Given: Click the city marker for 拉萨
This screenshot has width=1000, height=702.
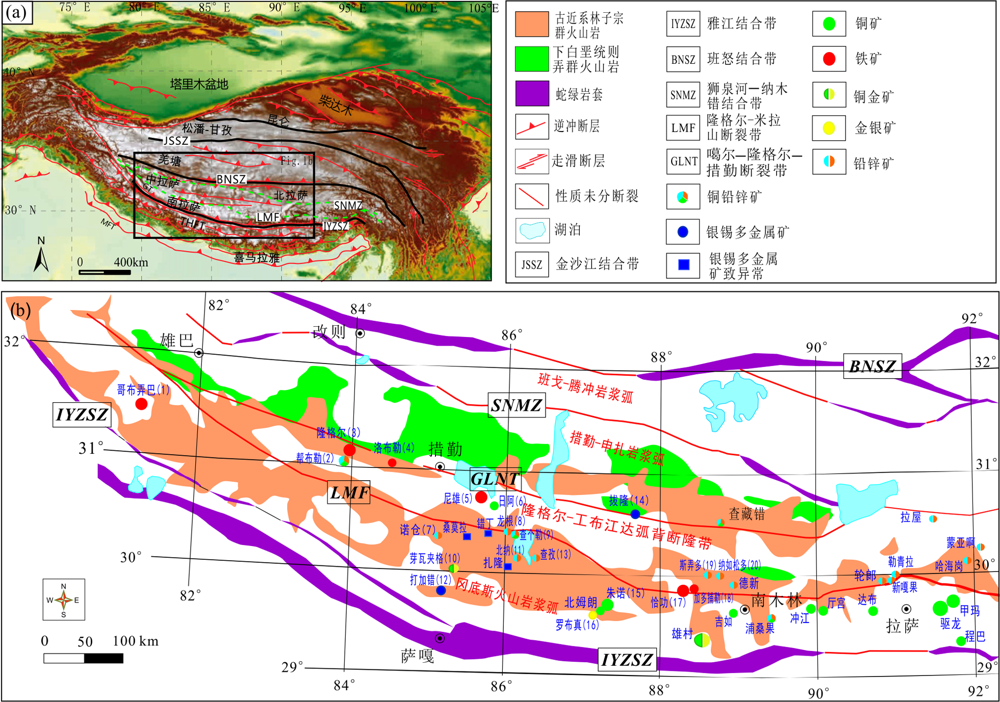Looking at the screenshot, I should coord(907,609).
